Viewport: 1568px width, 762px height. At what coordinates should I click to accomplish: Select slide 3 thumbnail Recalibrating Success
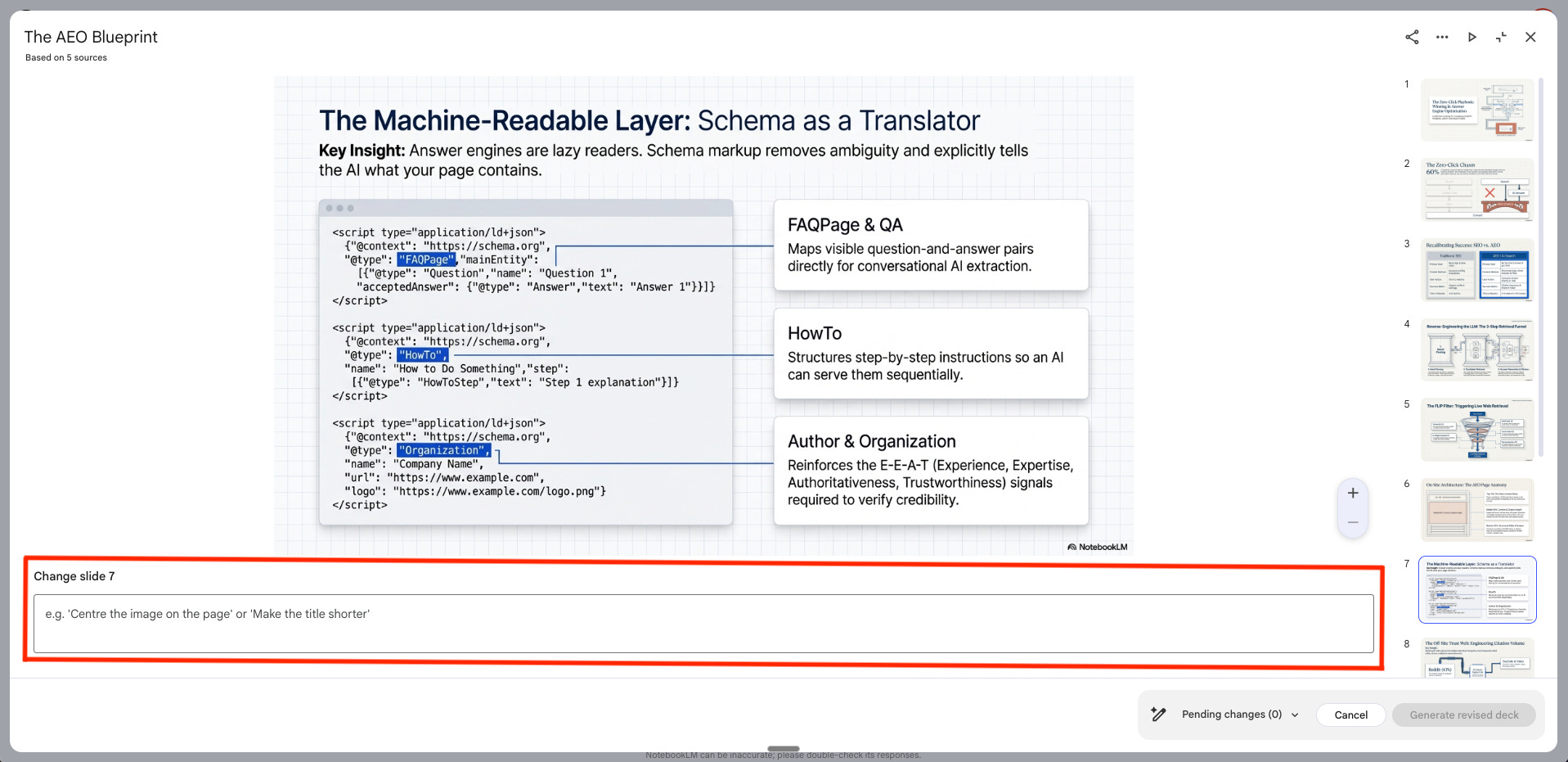click(x=1477, y=270)
